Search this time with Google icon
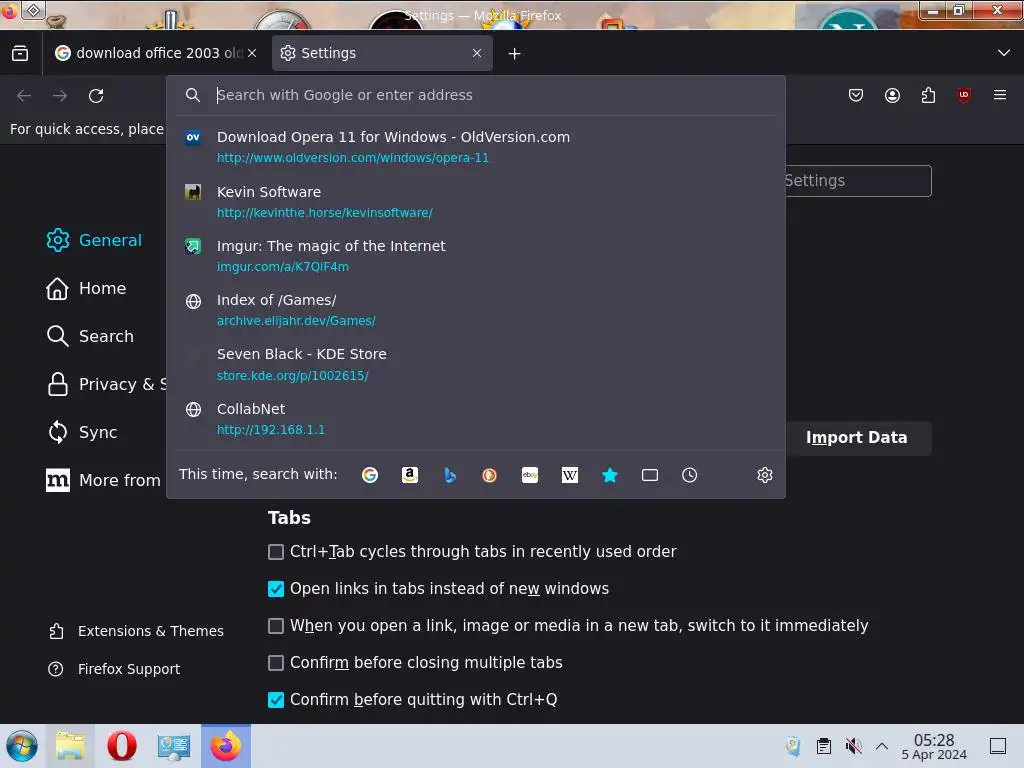The image size is (1024, 768). tap(370, 475)
